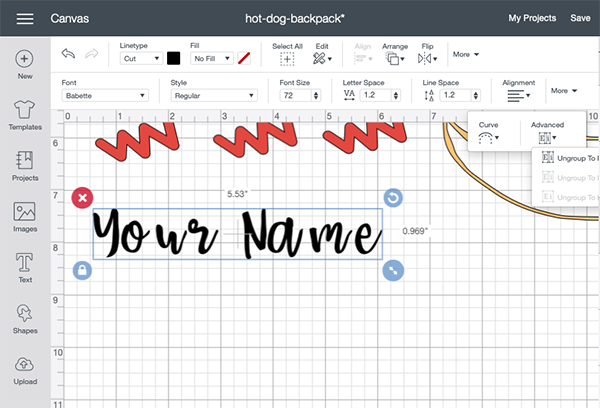Click the Line Space stepper arrows
Image resolution: width=600 pixels, height=408 pixels.
(x=475, y=95)
